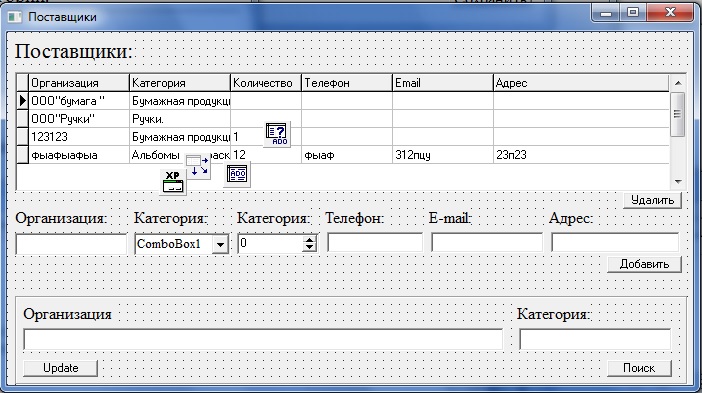Click the grid scrollbar up arrow
Viewport: 702px width, 393px height.
(678, 83)
